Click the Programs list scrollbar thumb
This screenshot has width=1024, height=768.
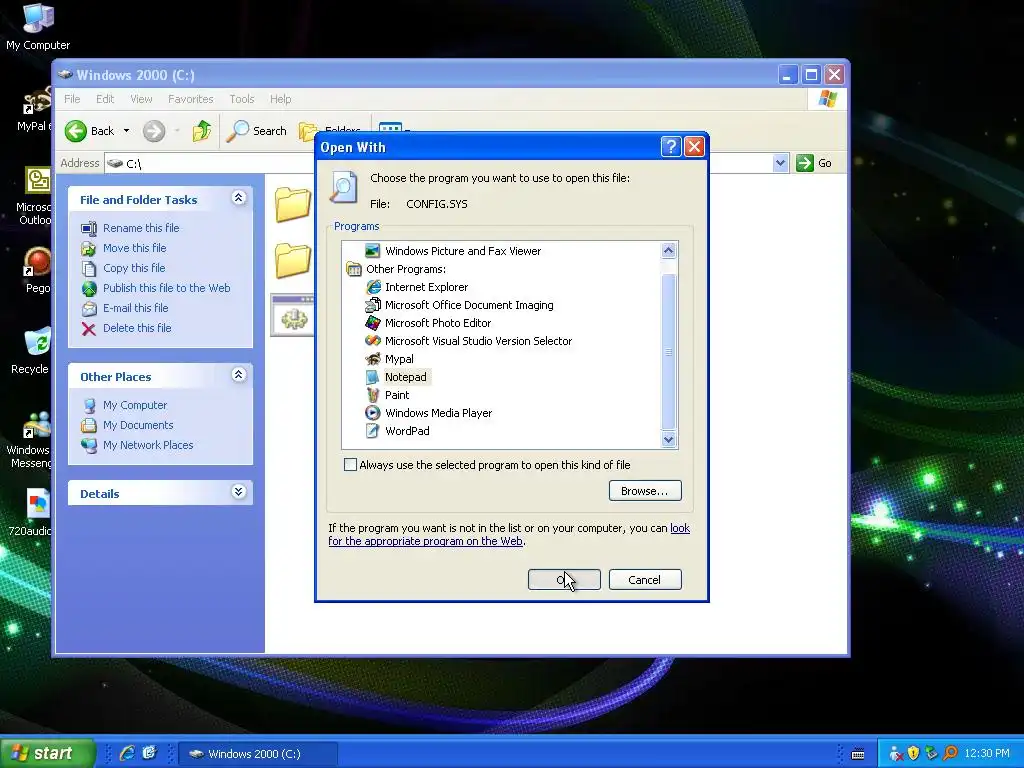click(x=668, y=351)
